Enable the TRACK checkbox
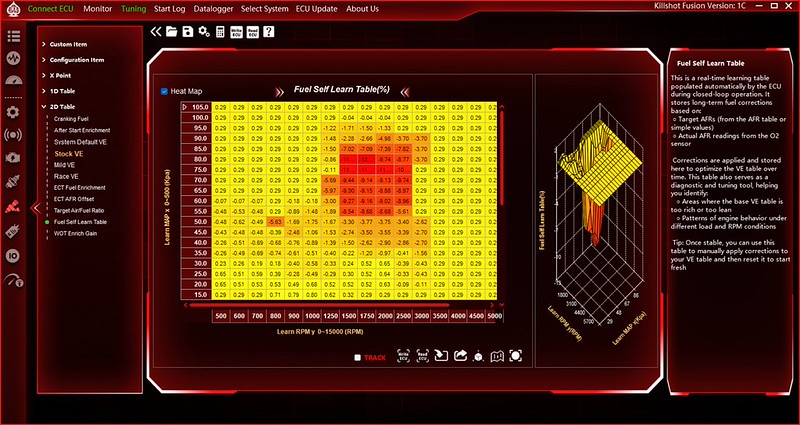 coord(358,358)
